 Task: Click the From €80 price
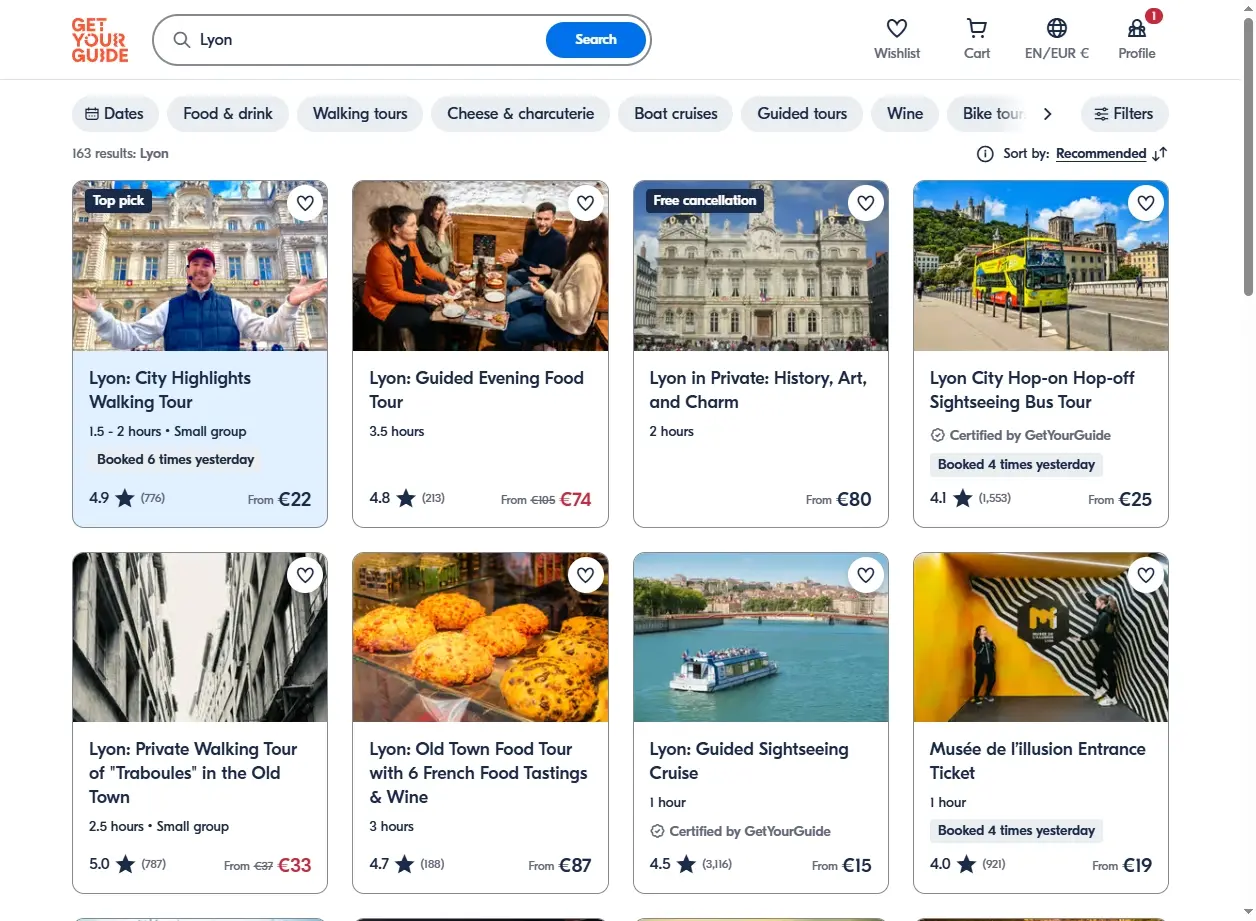tap(839, 498)
